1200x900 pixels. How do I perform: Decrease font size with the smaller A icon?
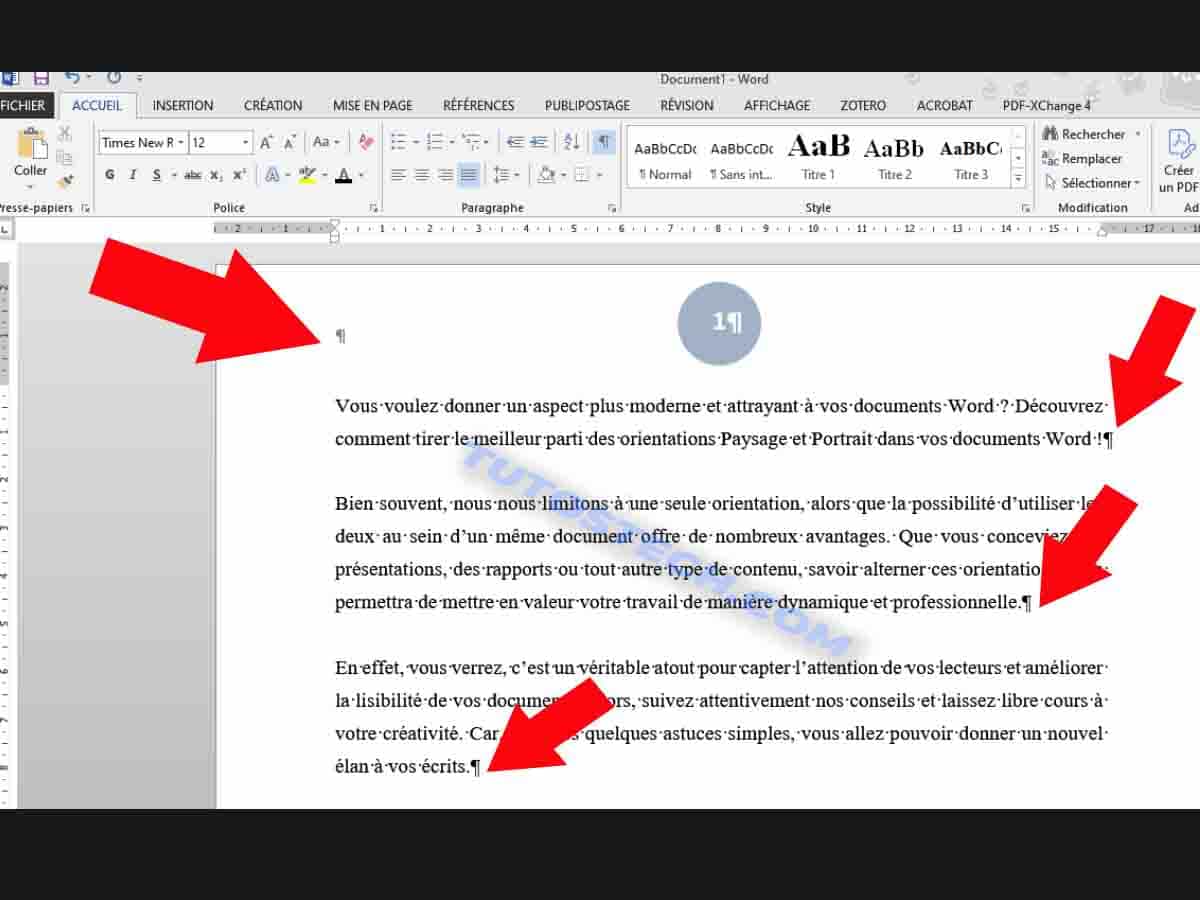tap(290, 143)
